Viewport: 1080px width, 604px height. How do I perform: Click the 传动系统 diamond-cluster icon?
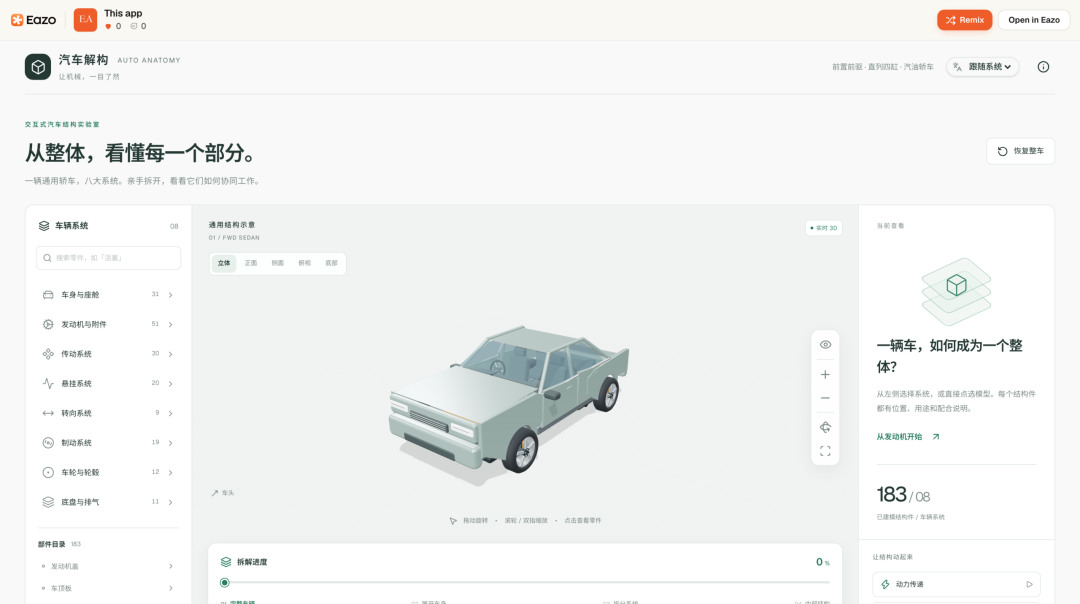[x=48, y=354]
